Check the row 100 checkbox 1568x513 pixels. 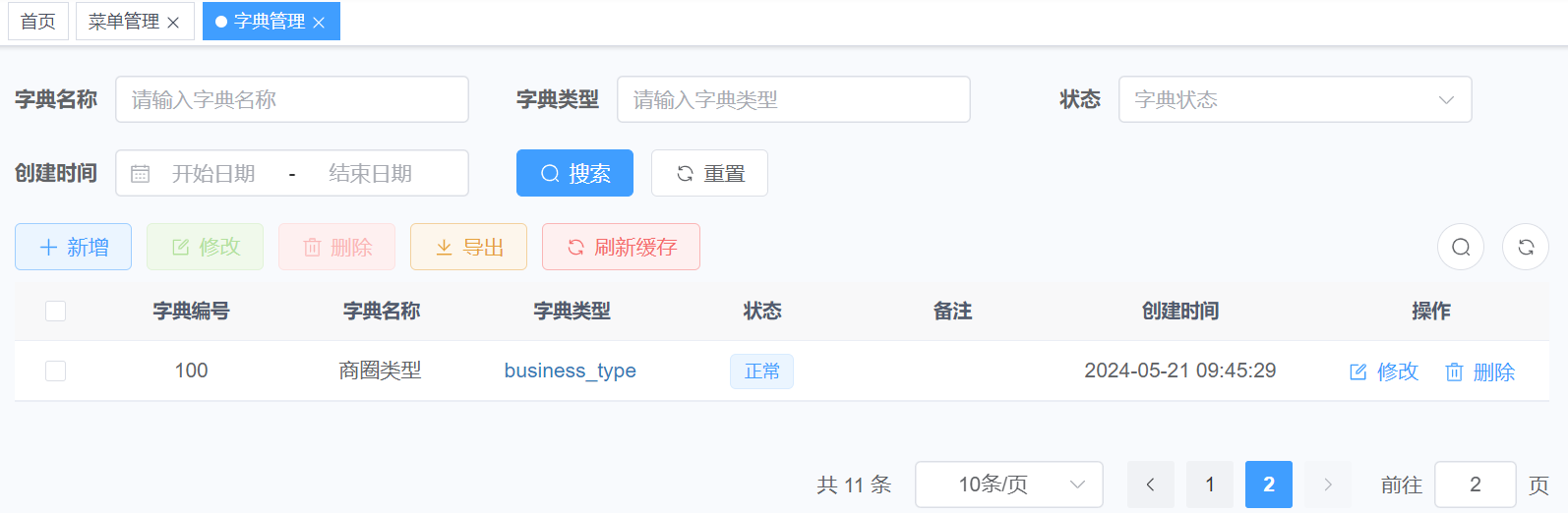56,370
